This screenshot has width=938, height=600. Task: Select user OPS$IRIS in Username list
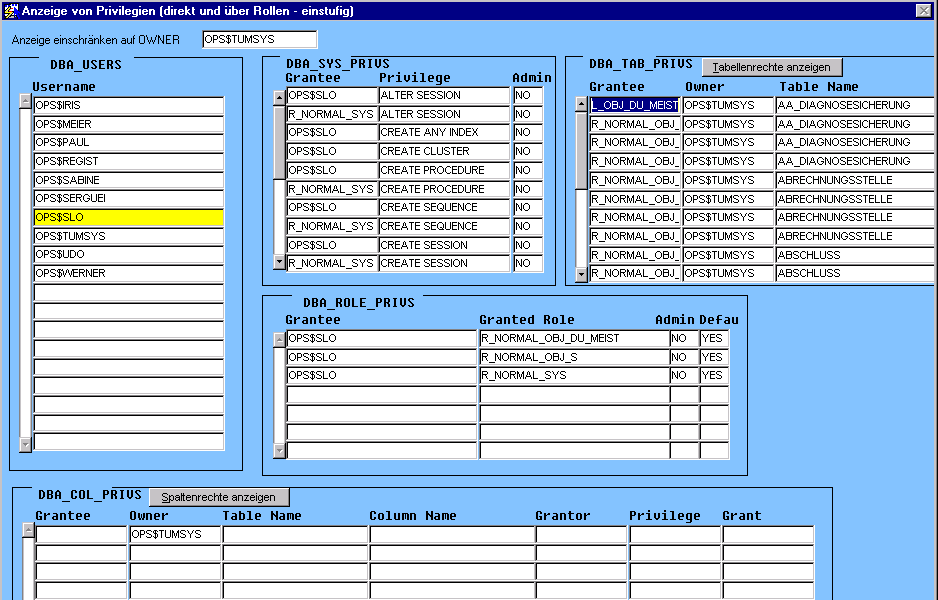click(128, 105)
